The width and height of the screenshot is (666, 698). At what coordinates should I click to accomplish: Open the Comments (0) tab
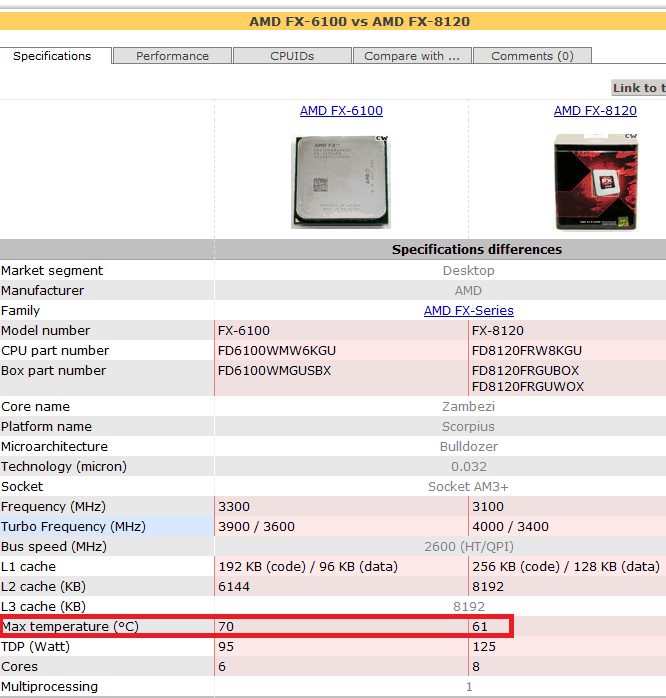point(532,56)
